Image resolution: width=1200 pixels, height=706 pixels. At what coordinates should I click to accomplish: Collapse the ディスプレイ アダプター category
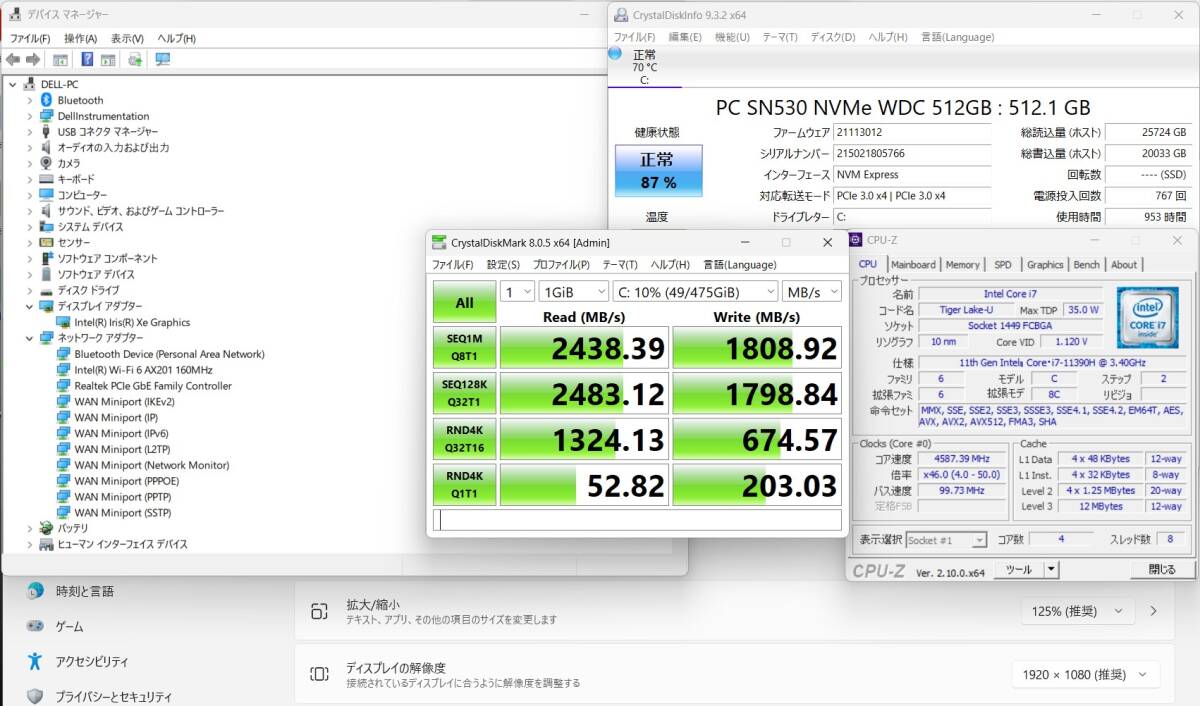click(29, 306)
